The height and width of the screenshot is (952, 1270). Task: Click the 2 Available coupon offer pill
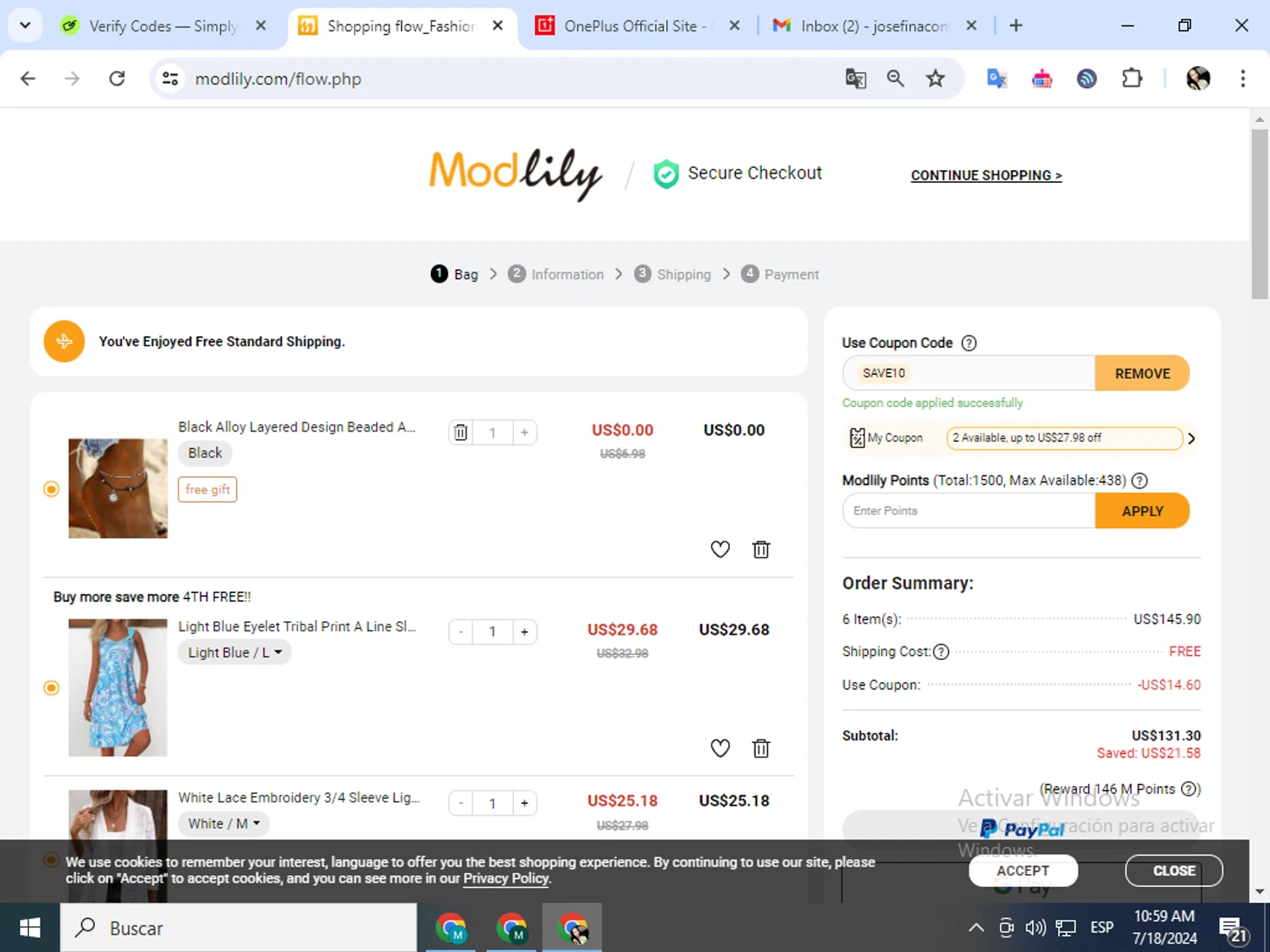1064,438
